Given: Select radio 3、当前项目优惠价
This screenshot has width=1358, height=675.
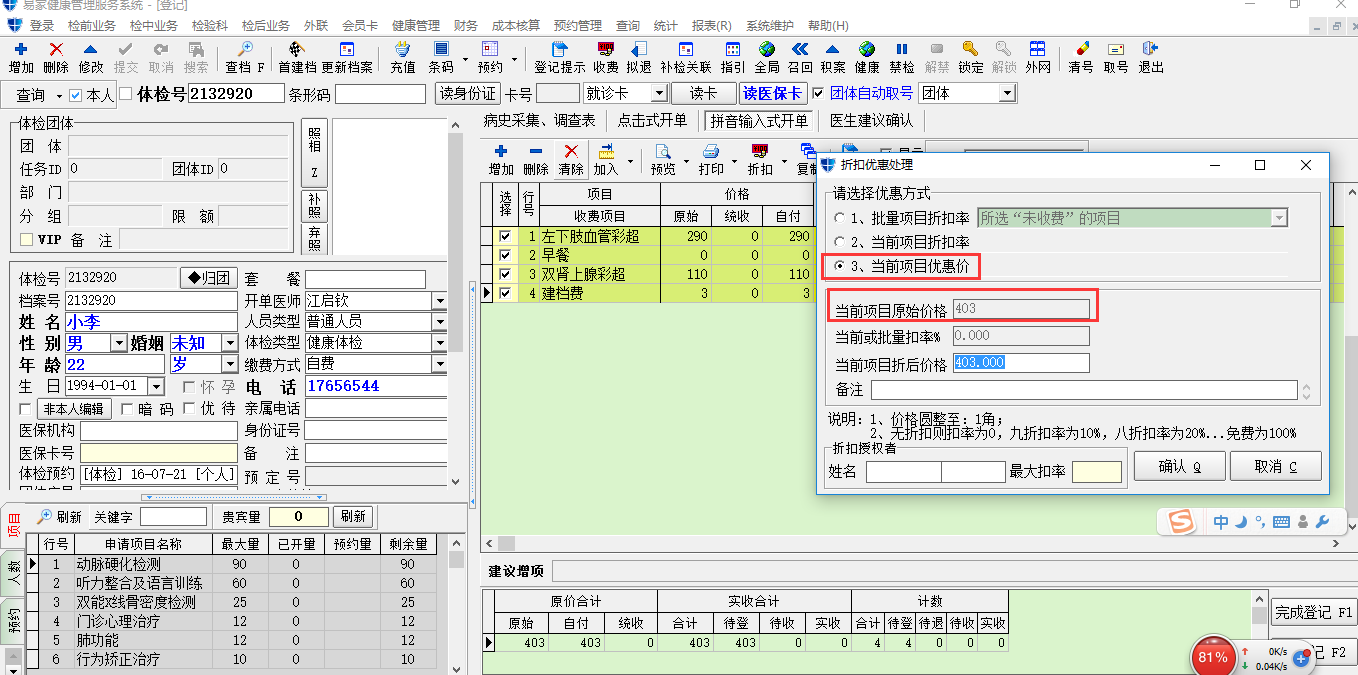Looking at the screenshot, I should coord(839,266).
